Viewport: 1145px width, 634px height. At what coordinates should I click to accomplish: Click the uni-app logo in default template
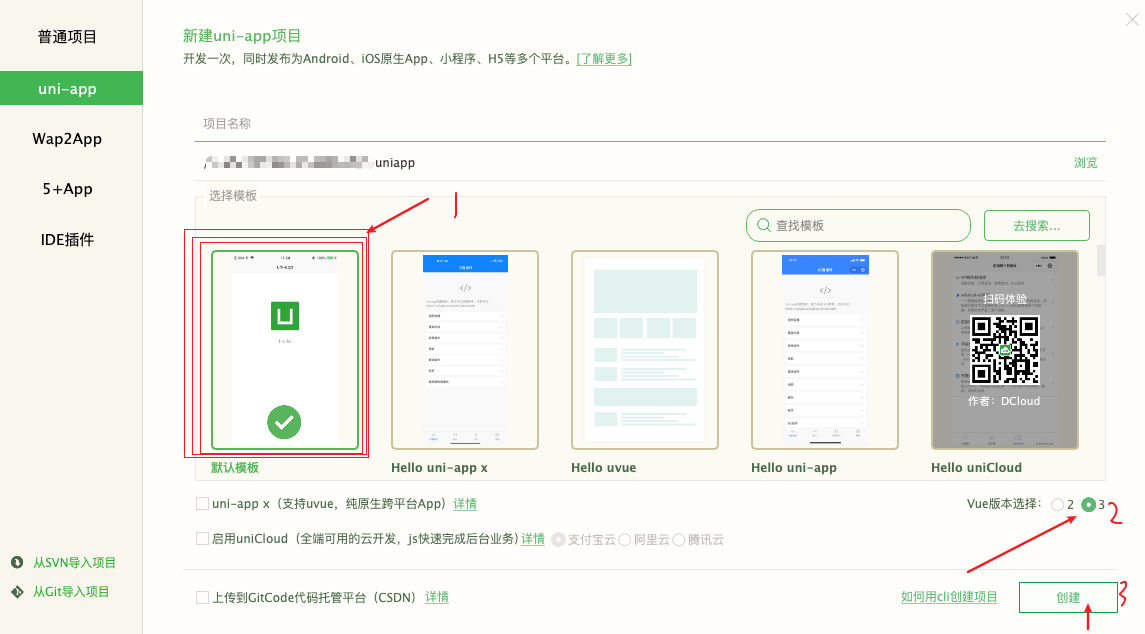pos(285,316)
